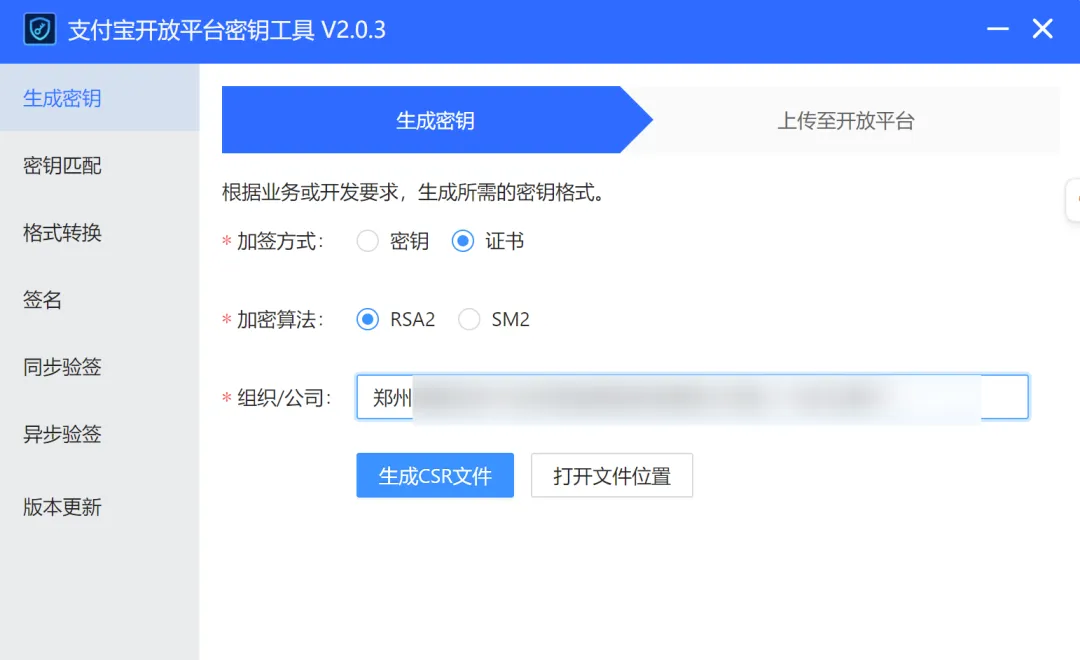Open the 生成密钥 sidebar section
The height and width of the screenshot is (660, 1080).
[62, 98]
